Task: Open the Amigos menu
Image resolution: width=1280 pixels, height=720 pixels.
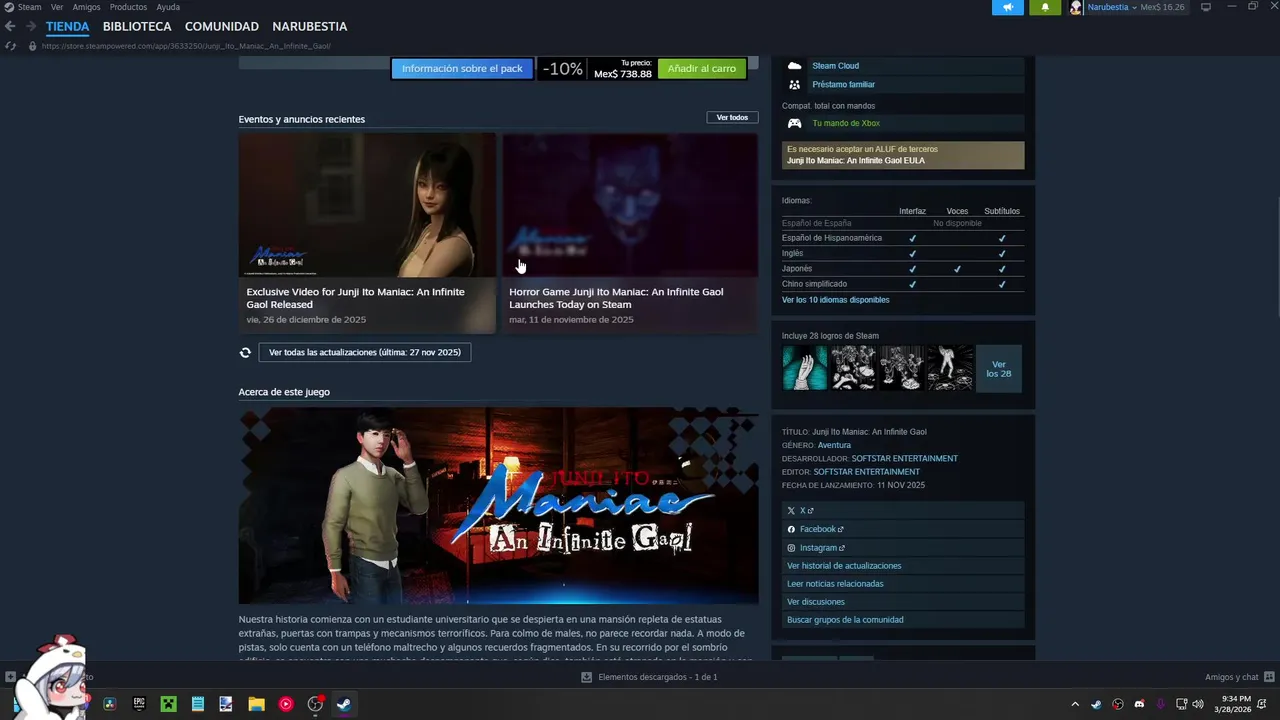Action: (x=86, y=7)
